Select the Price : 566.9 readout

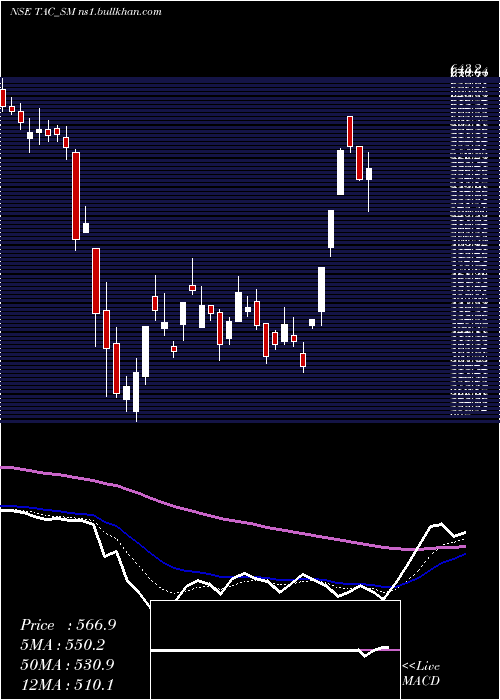[x=68, y=625]
